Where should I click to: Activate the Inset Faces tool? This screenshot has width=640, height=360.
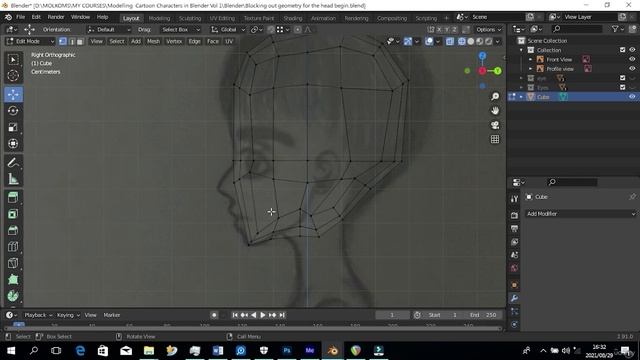coord(13,214)
